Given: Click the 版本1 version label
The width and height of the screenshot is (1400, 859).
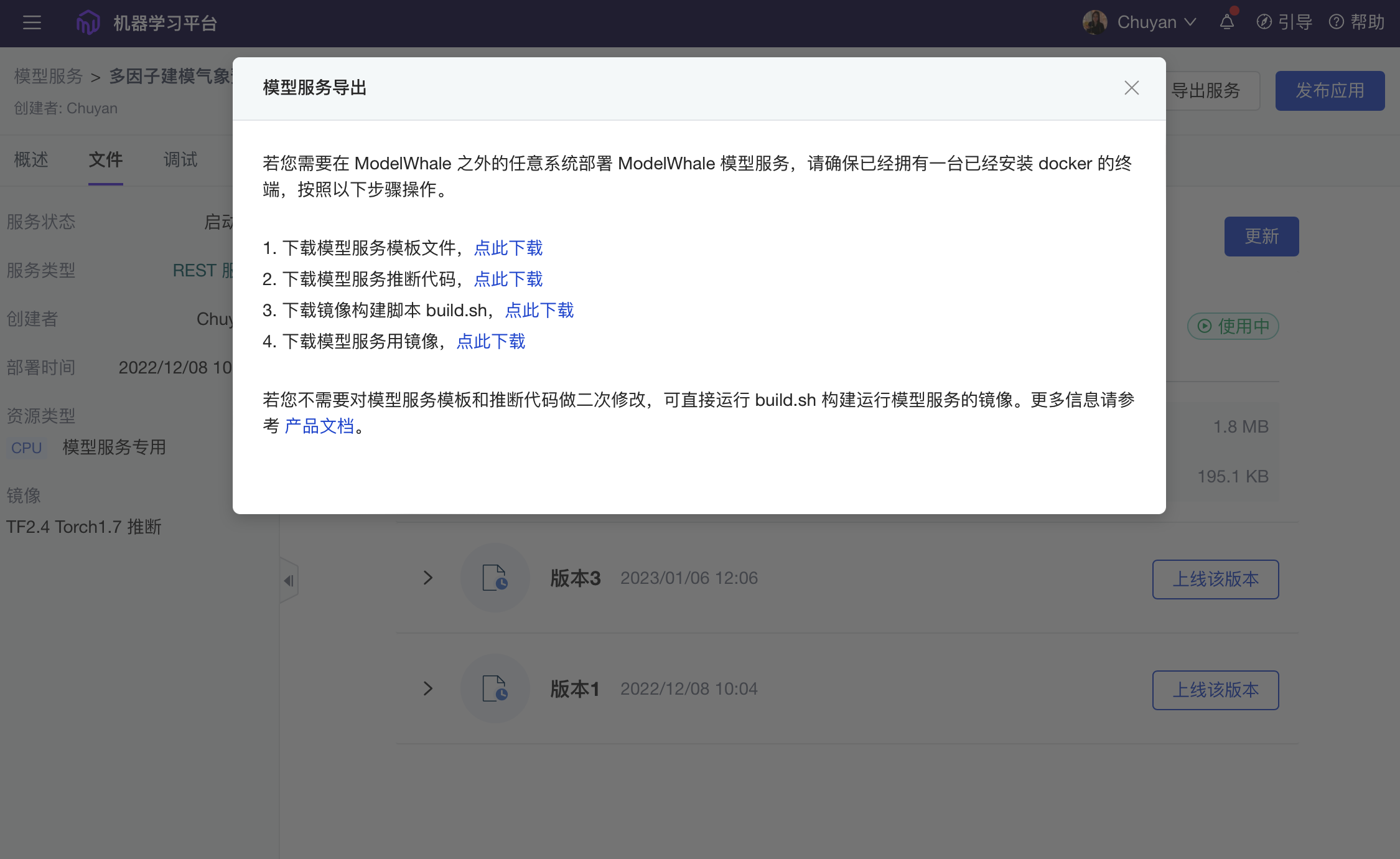Looking at the screenshot, I should (x=575, y=689).
